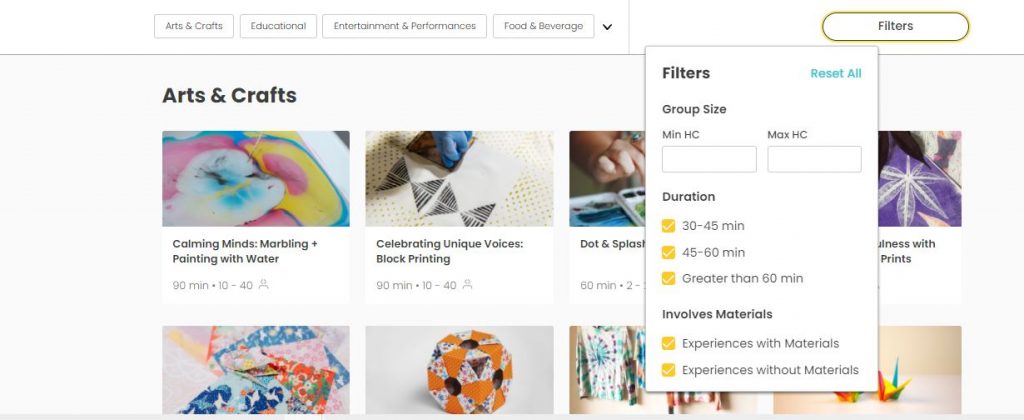
Task: Expand the category chevron after Food & Beverage
Action: 607,27
